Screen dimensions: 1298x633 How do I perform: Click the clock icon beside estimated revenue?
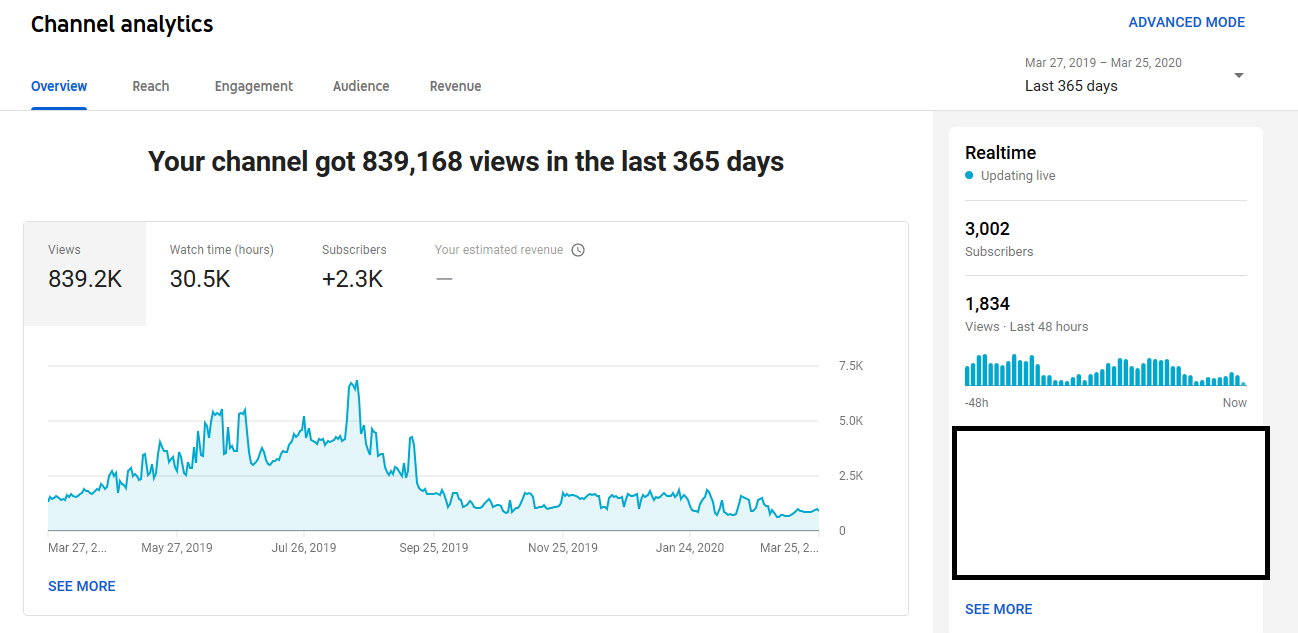(578, 250)
